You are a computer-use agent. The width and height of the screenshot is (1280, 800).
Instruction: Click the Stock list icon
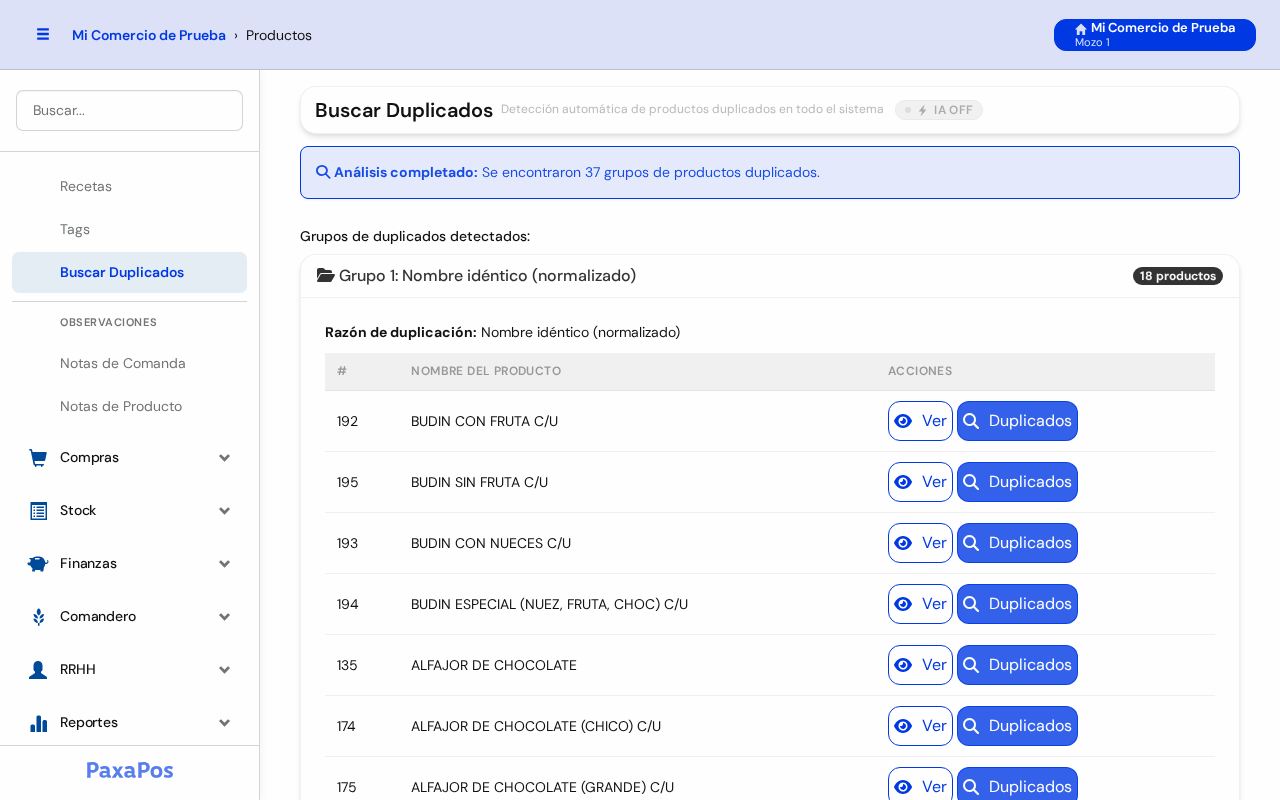click(38, 511)
